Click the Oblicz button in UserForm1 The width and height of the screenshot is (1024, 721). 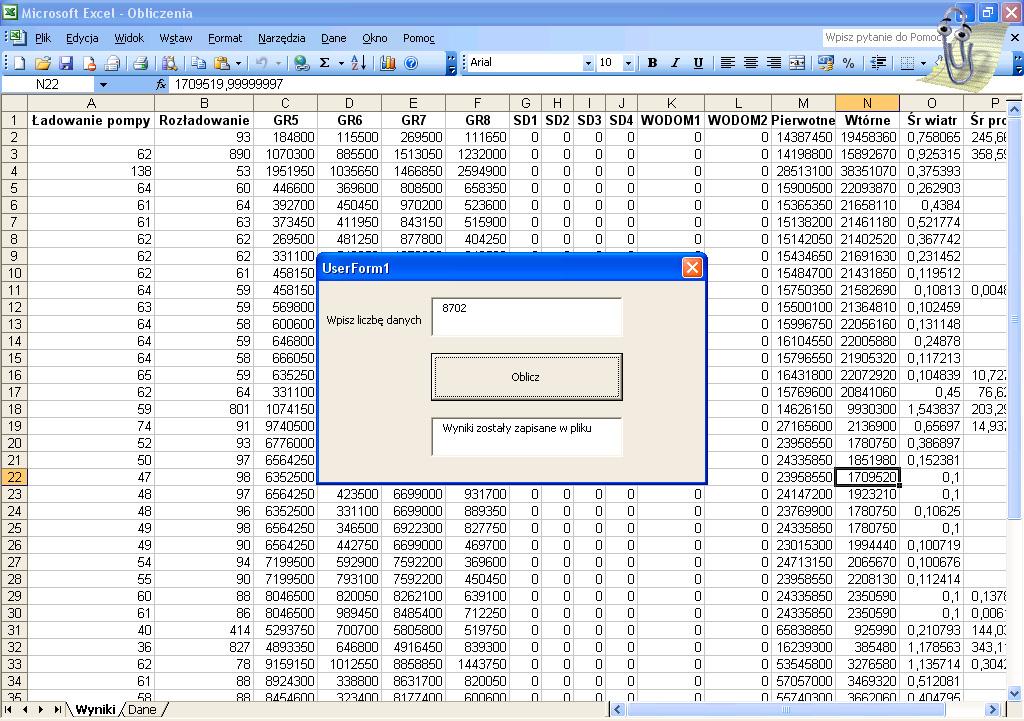[x=526, y=377]
